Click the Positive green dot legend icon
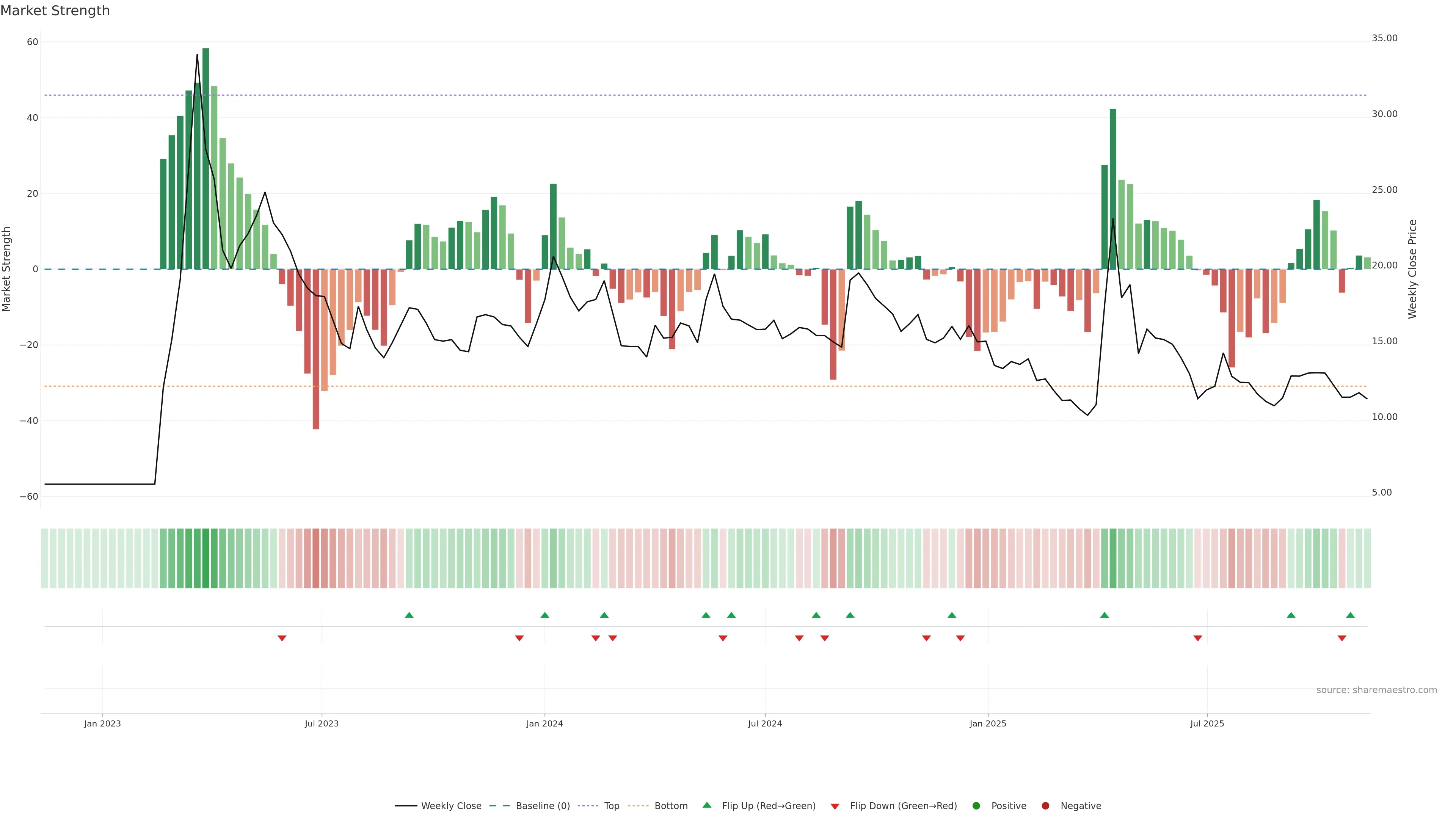Screen dimensions: 1456x819 (x=976, y=806)
